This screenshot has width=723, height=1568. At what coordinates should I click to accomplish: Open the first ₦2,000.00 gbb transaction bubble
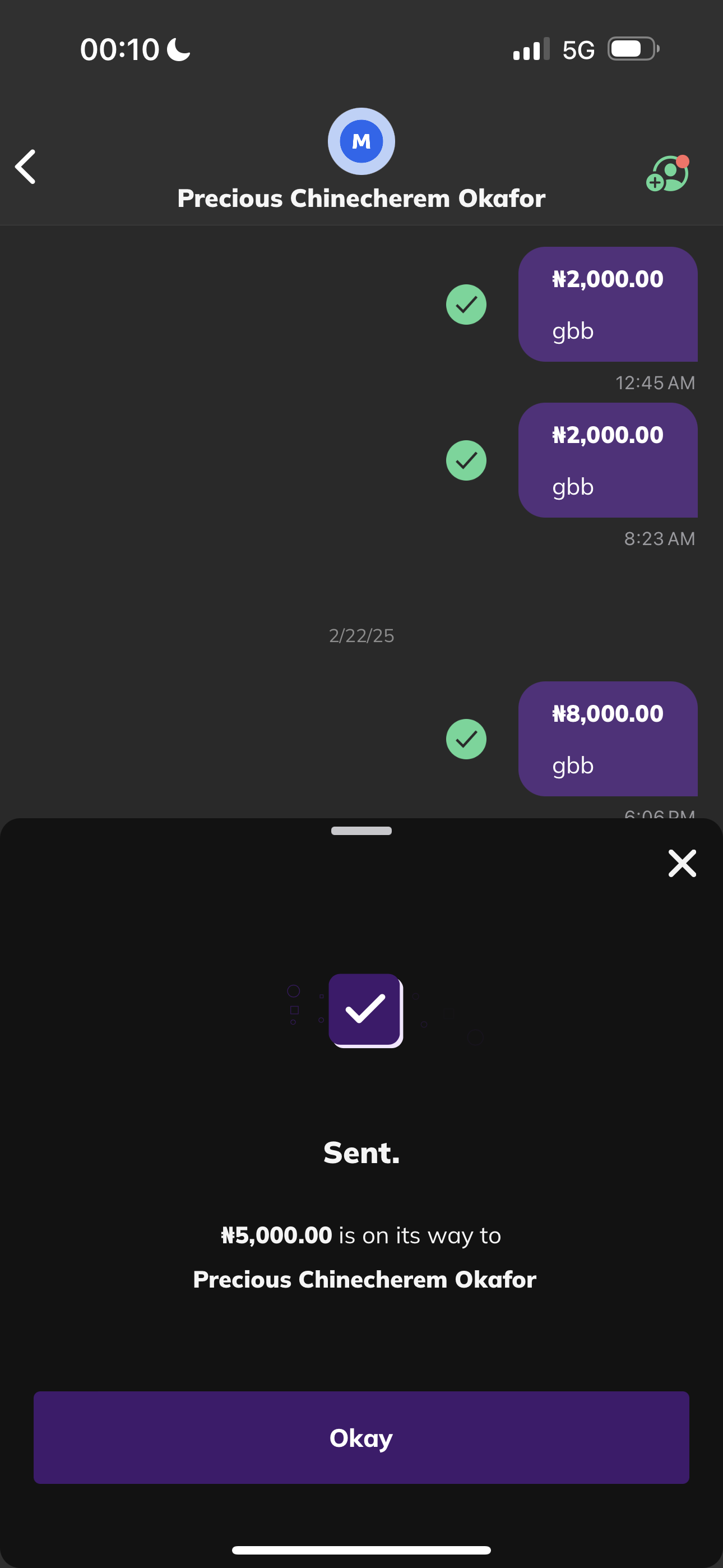coord(608,305)
